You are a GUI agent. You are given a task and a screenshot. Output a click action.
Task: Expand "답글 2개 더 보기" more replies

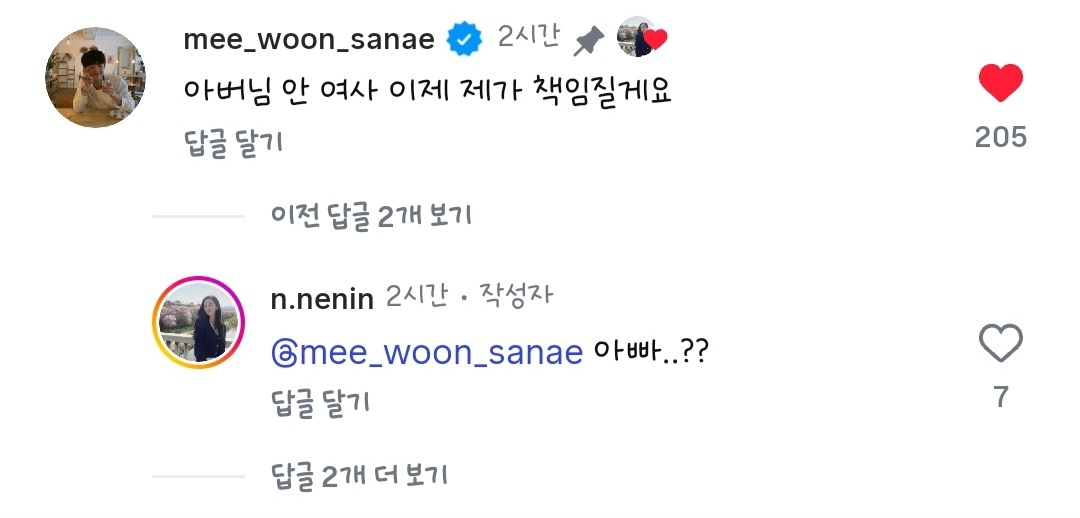point(359,475)
